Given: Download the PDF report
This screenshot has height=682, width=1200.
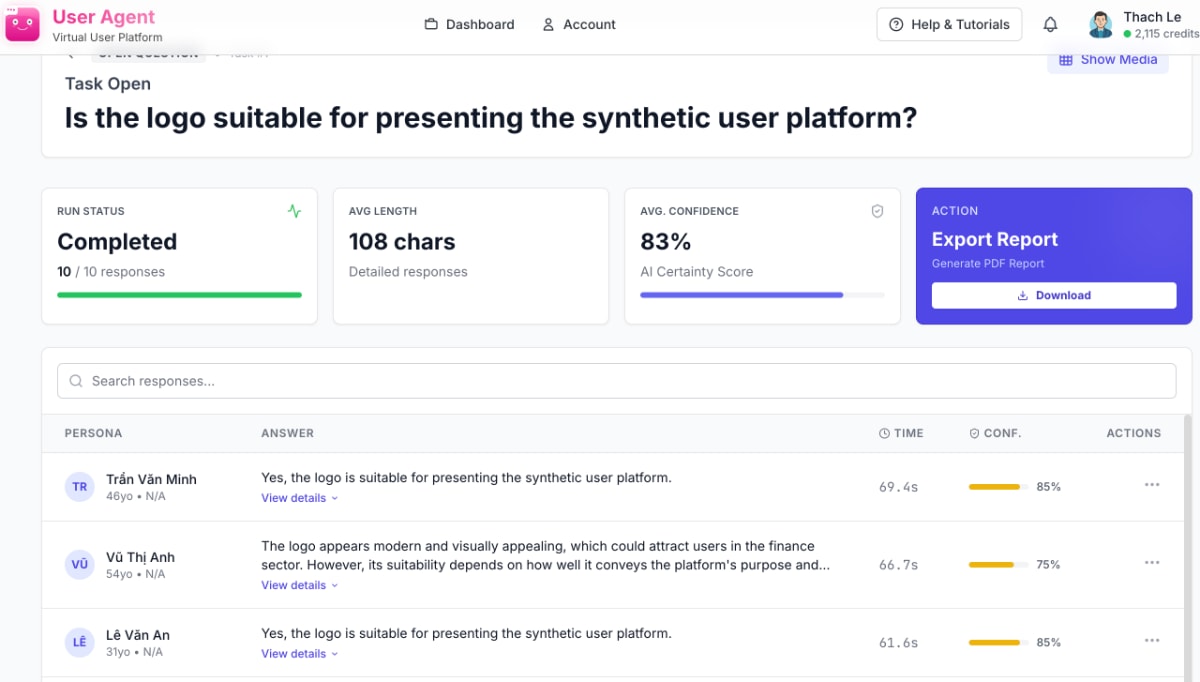Looking at the screenshot, I should point(1053,295).
